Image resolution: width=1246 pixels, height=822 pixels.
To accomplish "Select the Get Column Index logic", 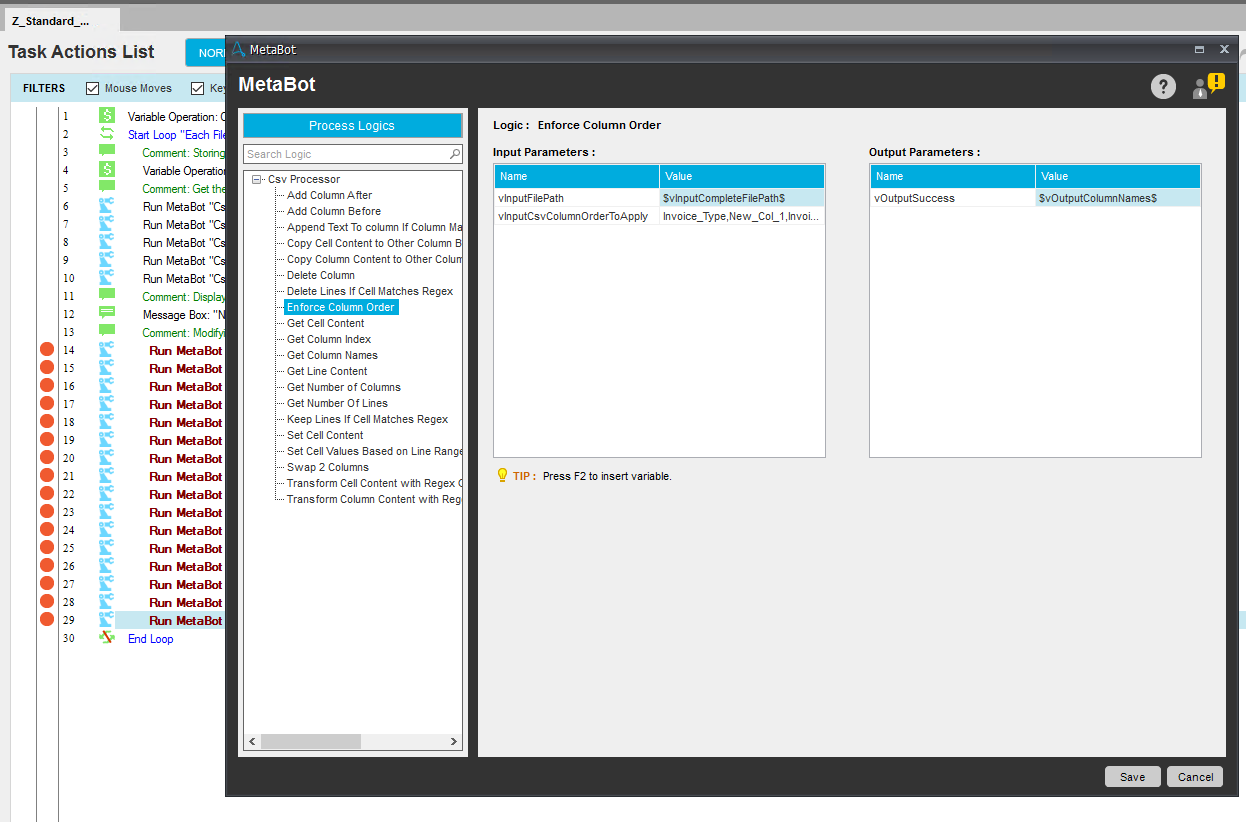I will (x=329, y=339).
